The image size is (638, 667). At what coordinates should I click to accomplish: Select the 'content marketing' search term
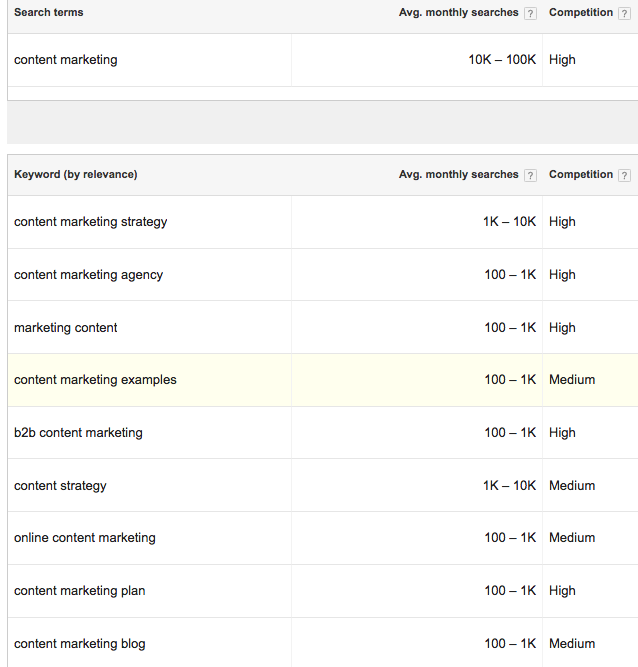click(66, 60)
